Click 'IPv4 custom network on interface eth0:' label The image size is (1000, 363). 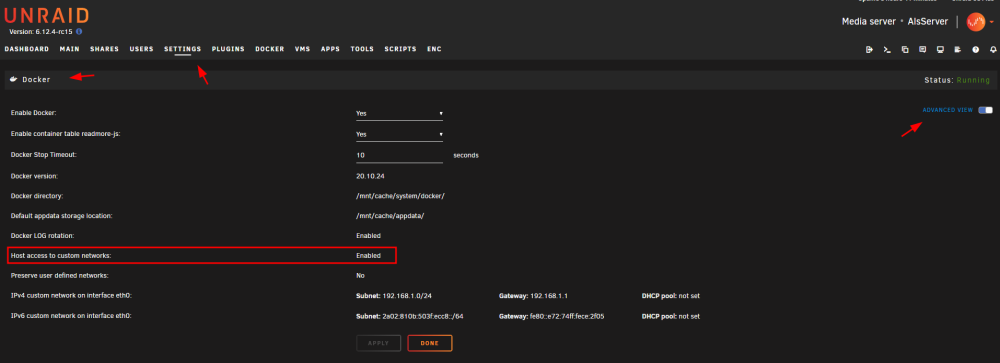point(71,296)
